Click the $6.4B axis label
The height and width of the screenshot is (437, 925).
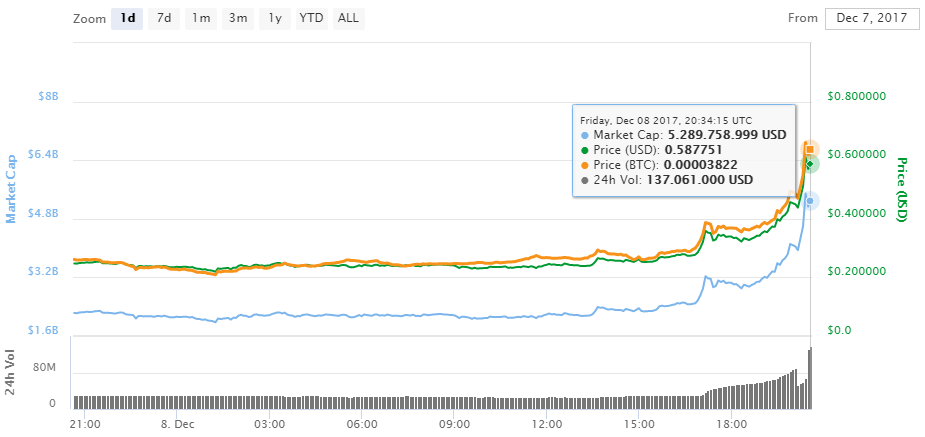(x=43, y=155)
